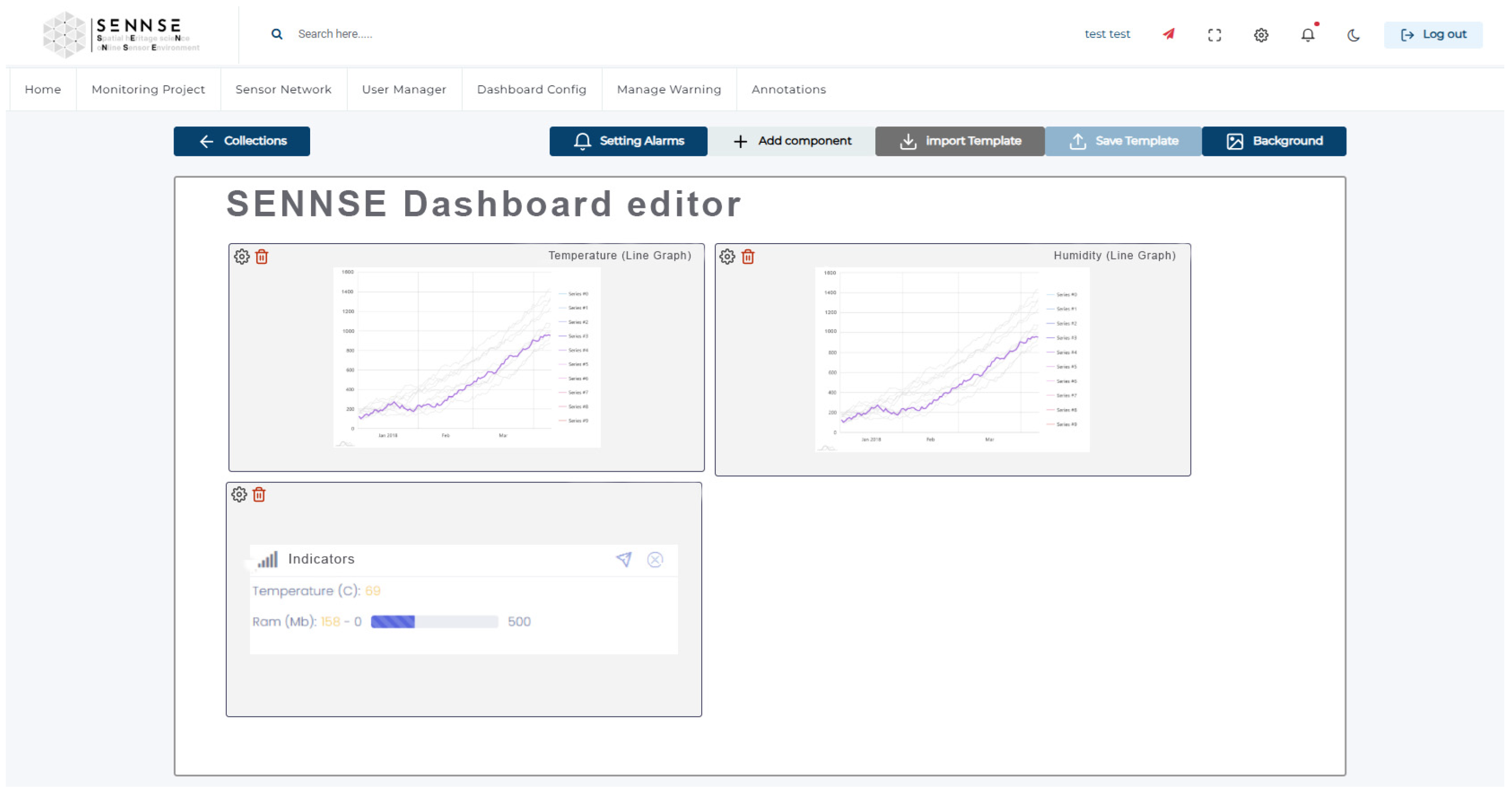This screenshot has height=793, width=1512.
Task: Delete the Indicators widget with trash icon
Action: (x=259, y=494)
